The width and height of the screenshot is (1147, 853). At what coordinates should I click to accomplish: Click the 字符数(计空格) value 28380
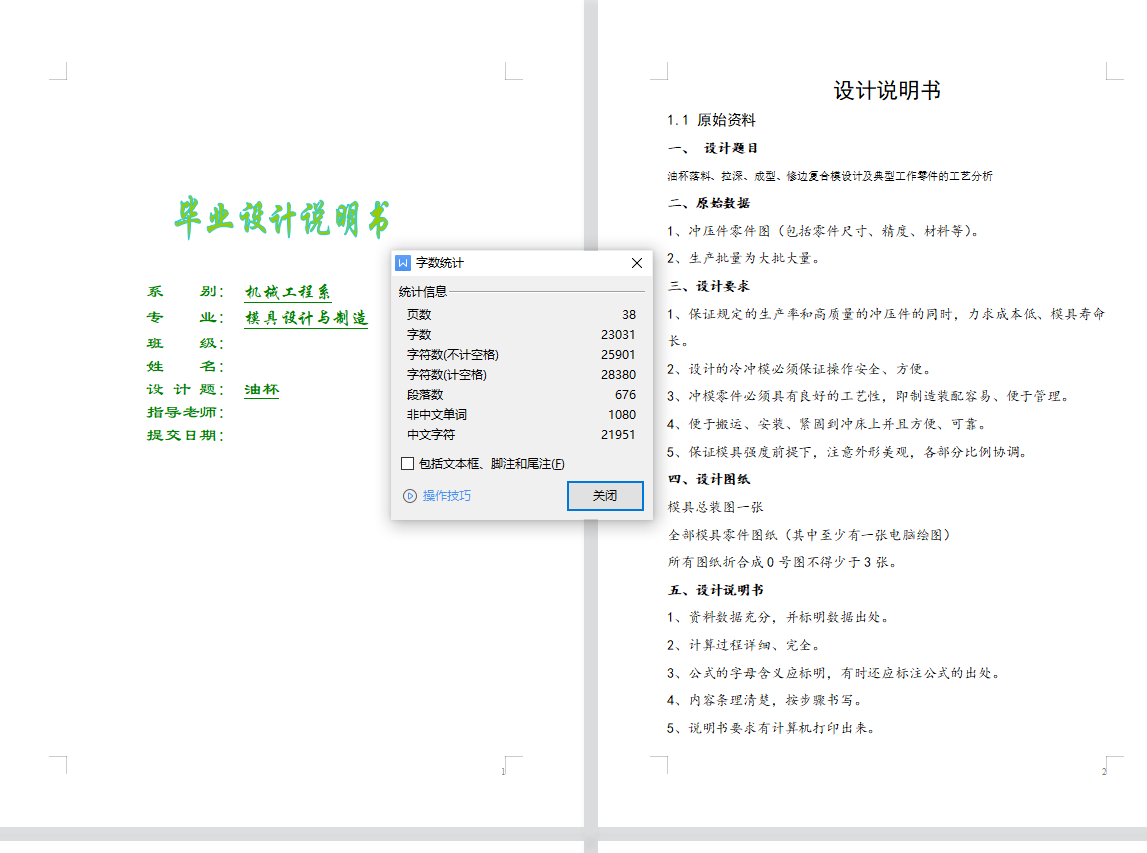click(617, 375)
